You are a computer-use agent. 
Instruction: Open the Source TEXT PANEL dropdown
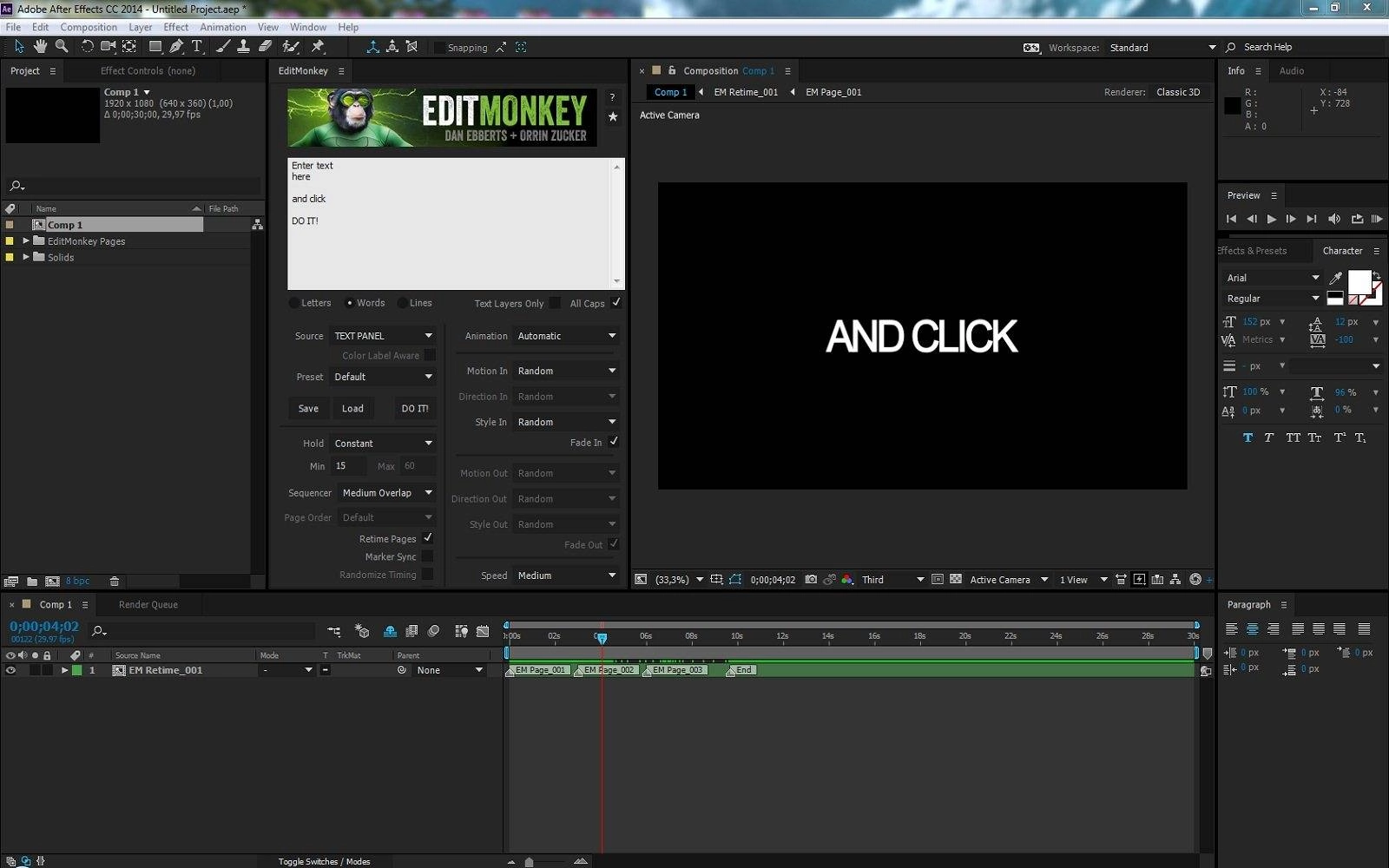point(383,336)
